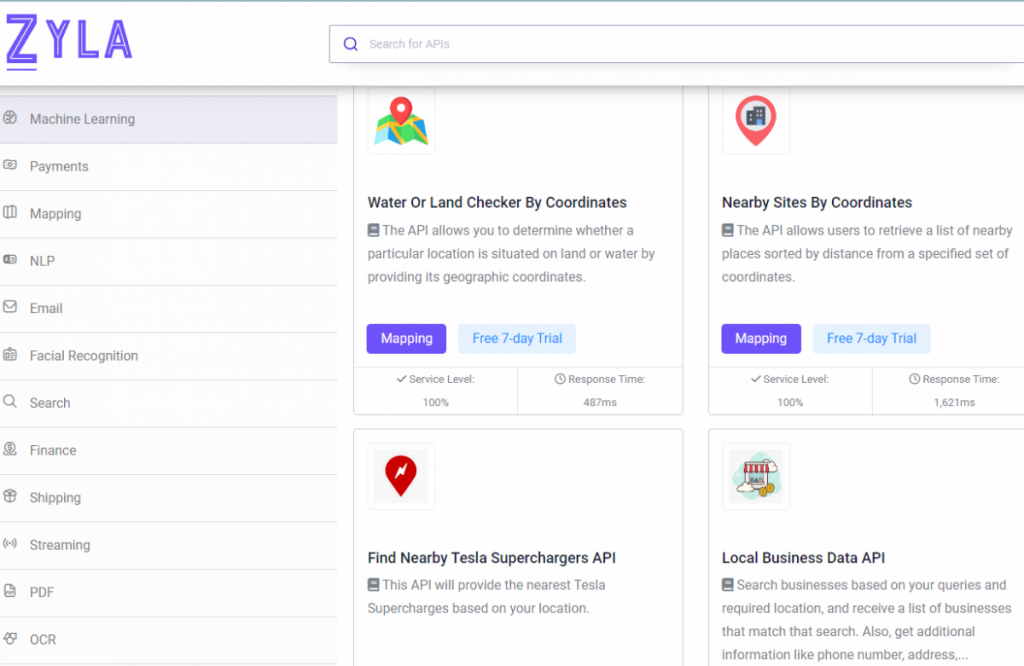This screenshot has height=666, width=1024.
Task: Select the OCR category
Action: tap(168, 640)
